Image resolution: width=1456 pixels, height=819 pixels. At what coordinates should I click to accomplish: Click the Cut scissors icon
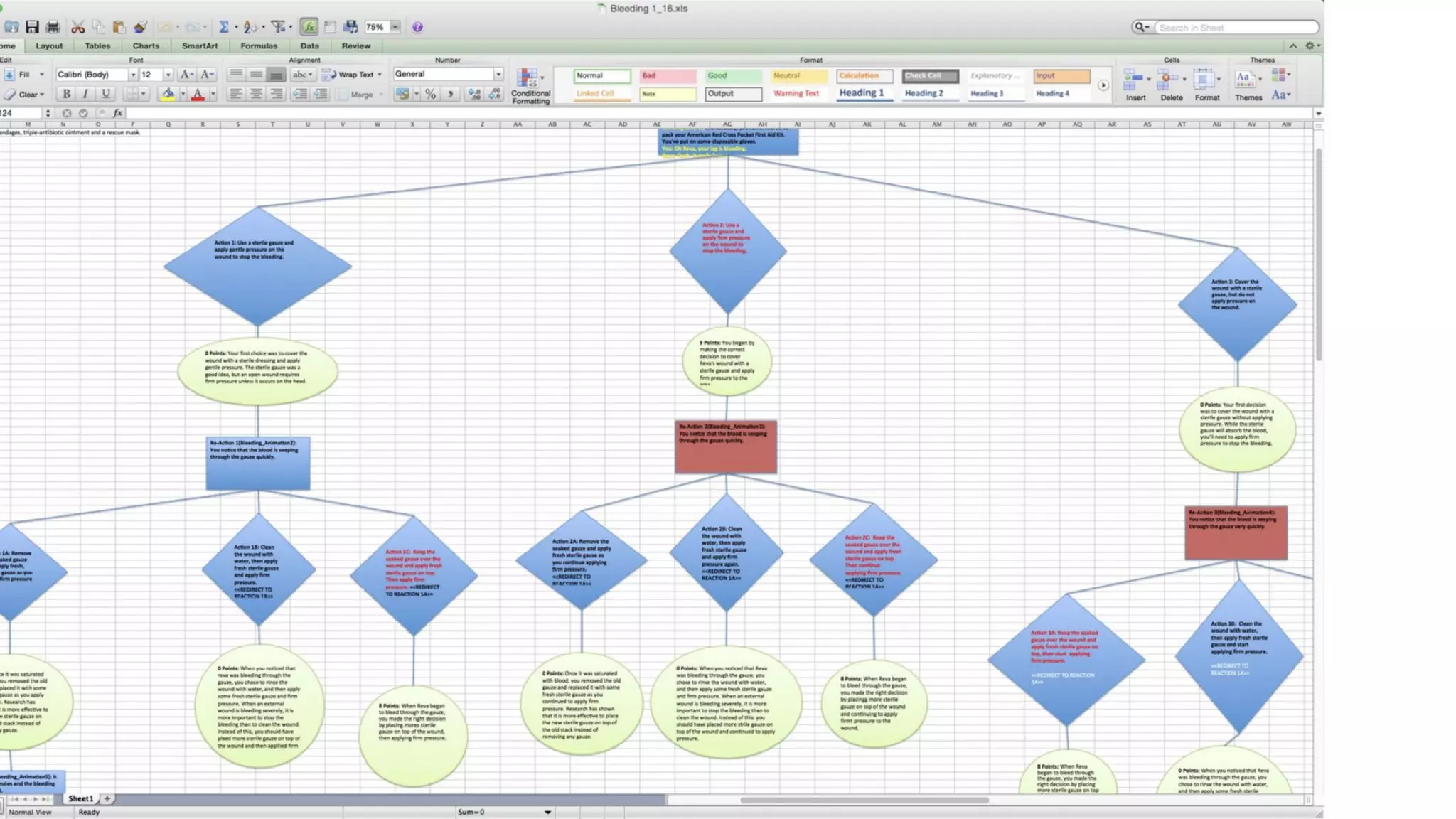click(x=78, y=27)
